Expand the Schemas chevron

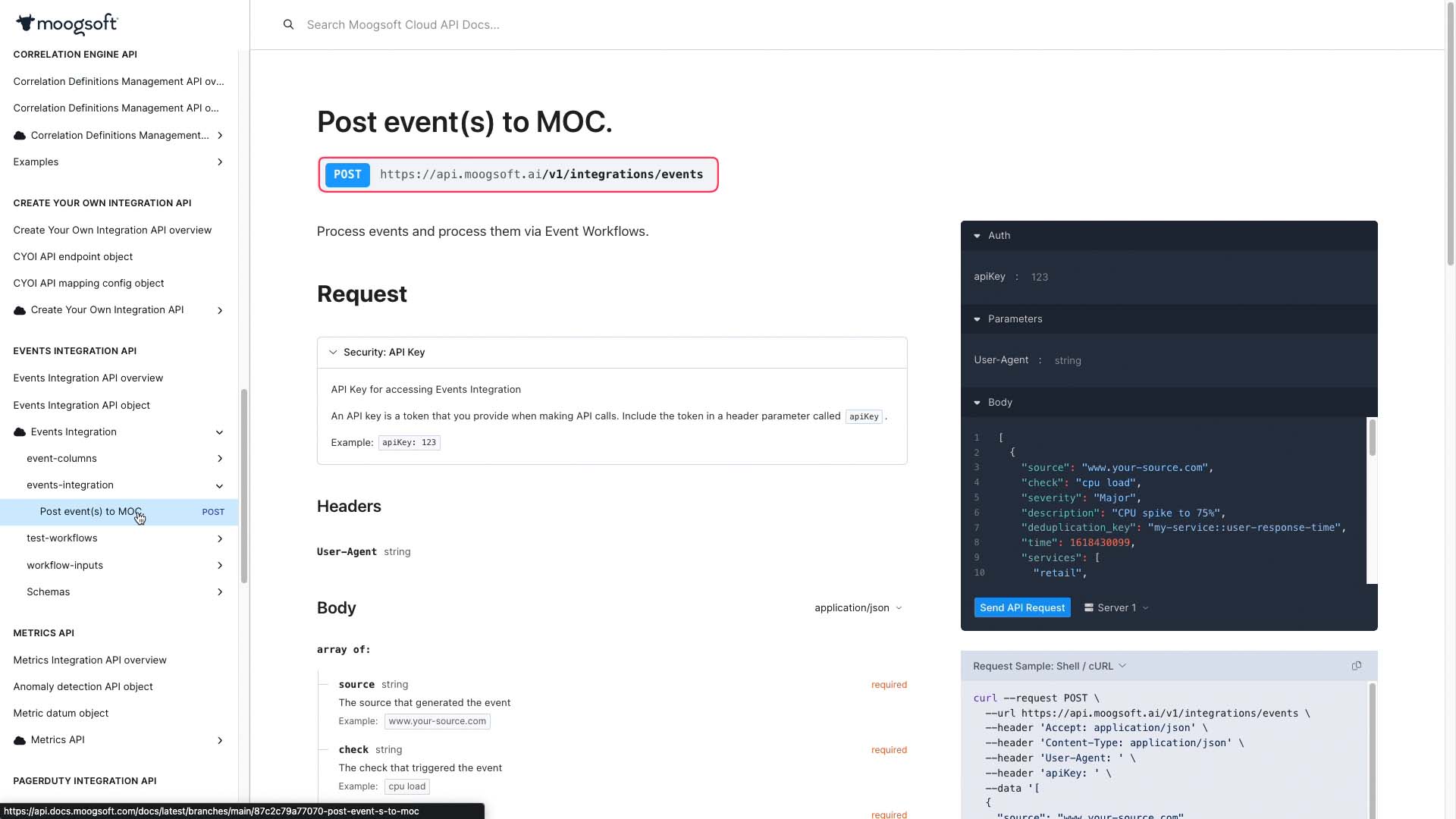(220, 592)
